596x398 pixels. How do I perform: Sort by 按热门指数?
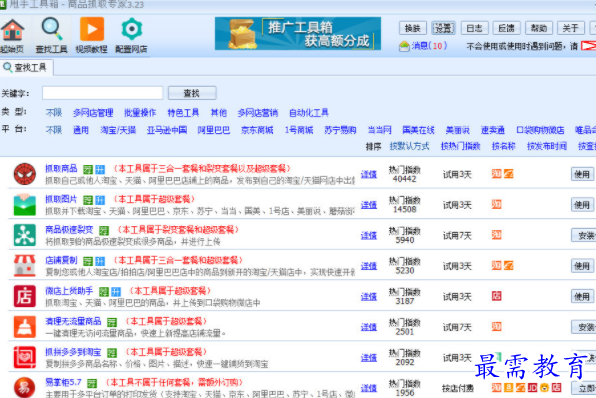[461, 146]
